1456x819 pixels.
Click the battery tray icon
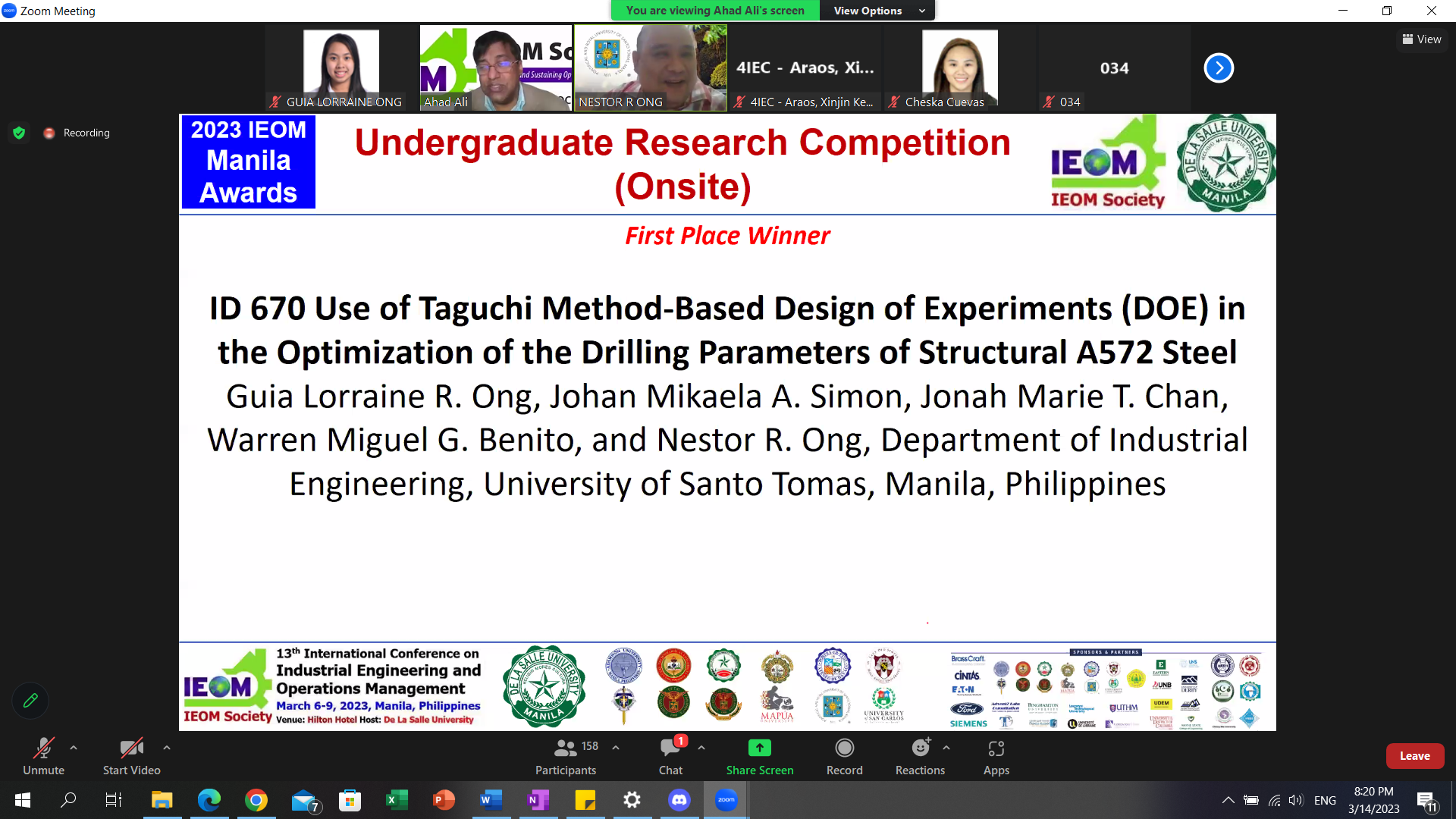1251,800
